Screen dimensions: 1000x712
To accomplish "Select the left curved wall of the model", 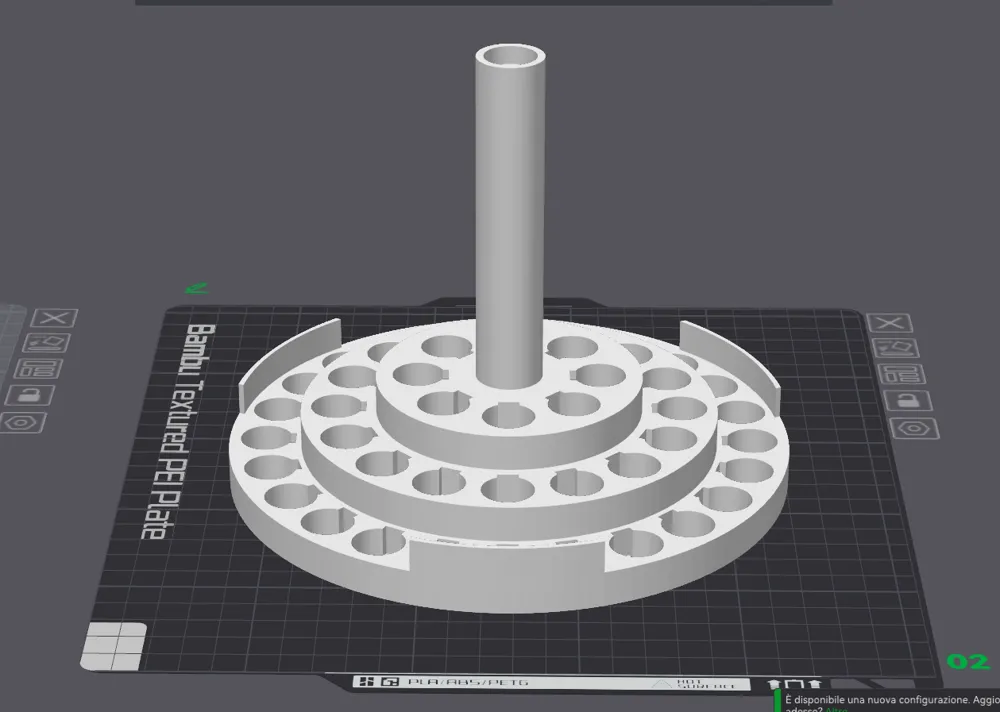I will [288, 362].
